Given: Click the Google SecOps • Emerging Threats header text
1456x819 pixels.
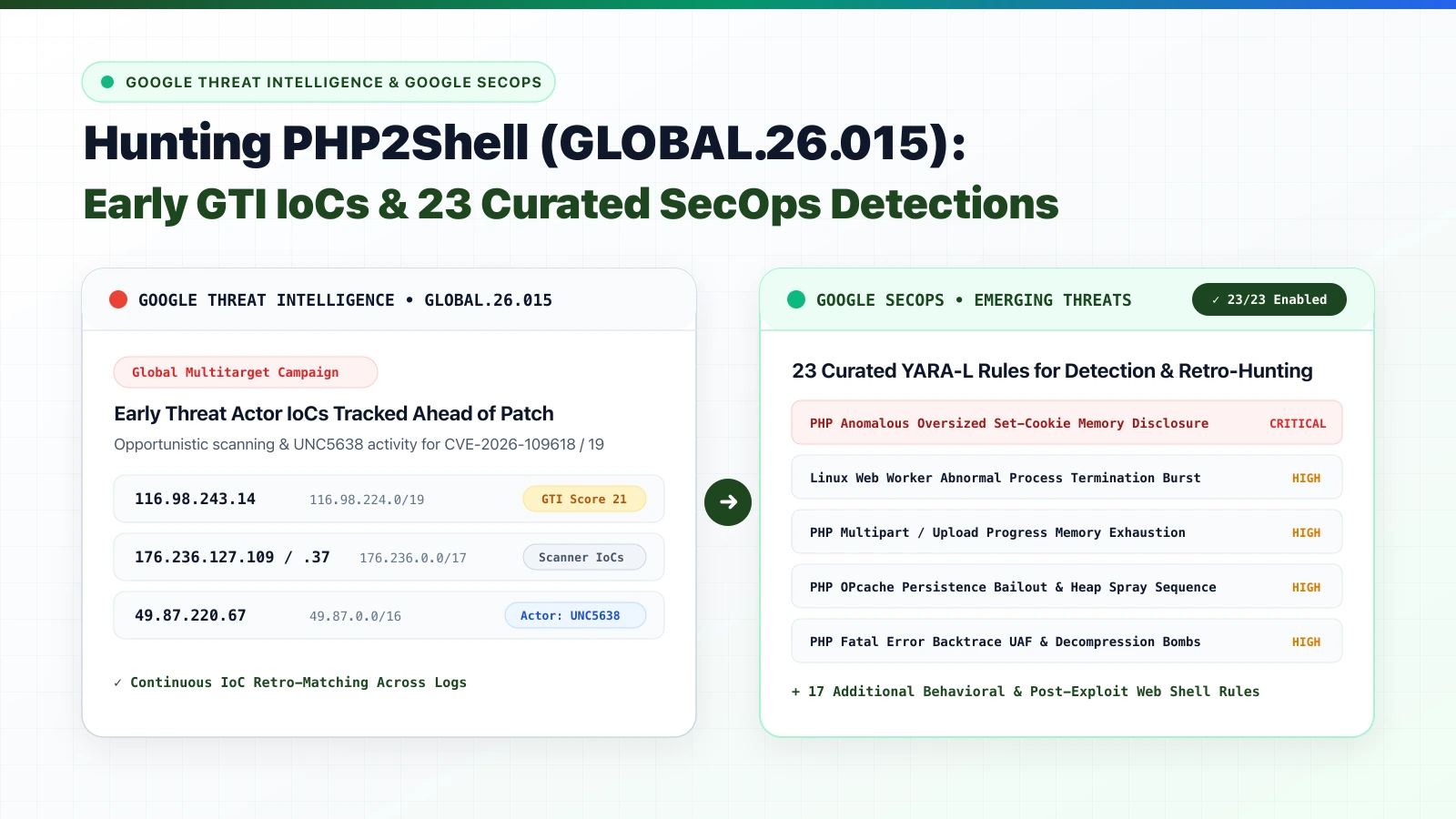Looking at the screenshot, I should click(974, 300).
